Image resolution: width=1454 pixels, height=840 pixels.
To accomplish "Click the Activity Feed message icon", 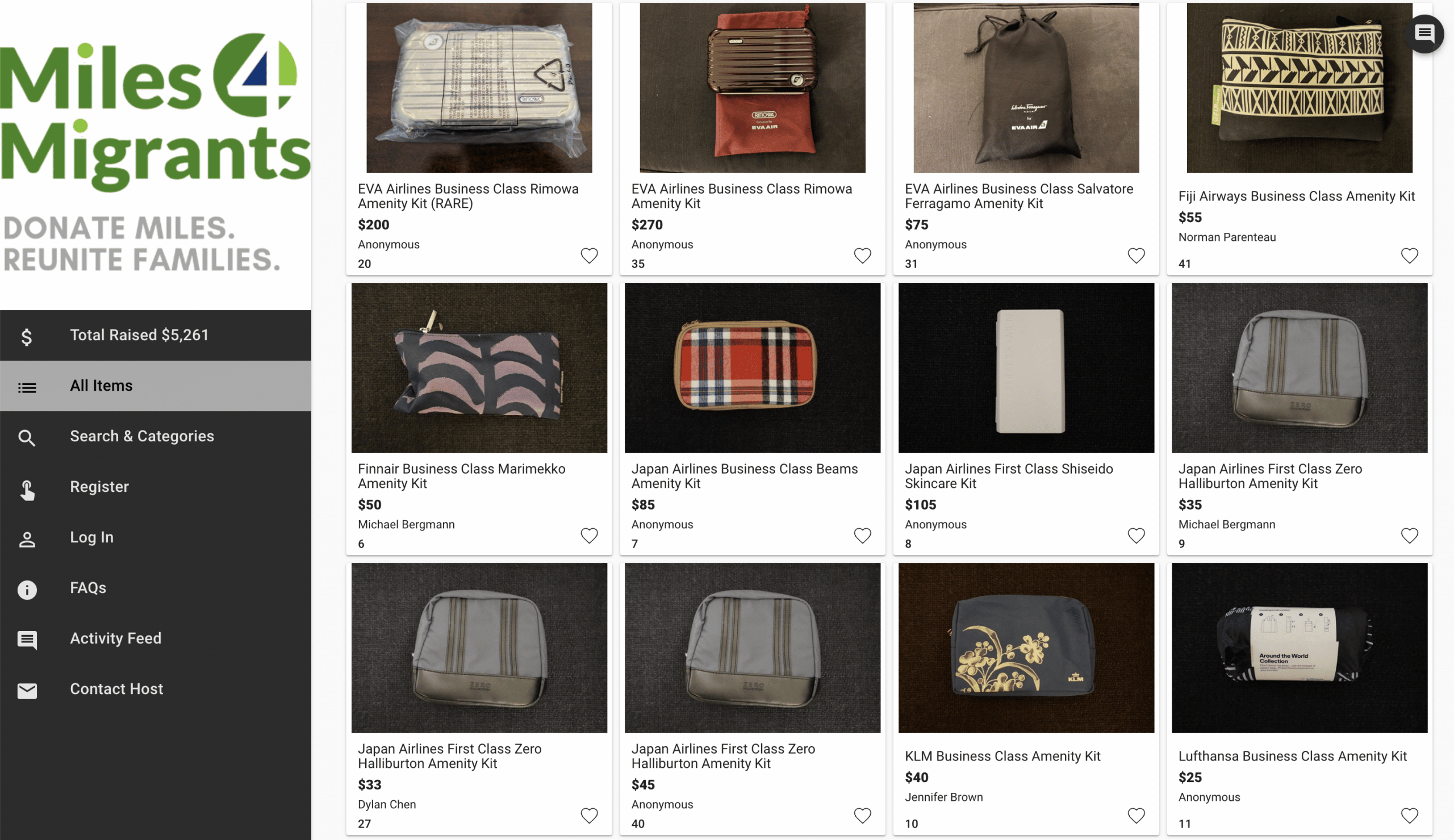I will (27, 640).
